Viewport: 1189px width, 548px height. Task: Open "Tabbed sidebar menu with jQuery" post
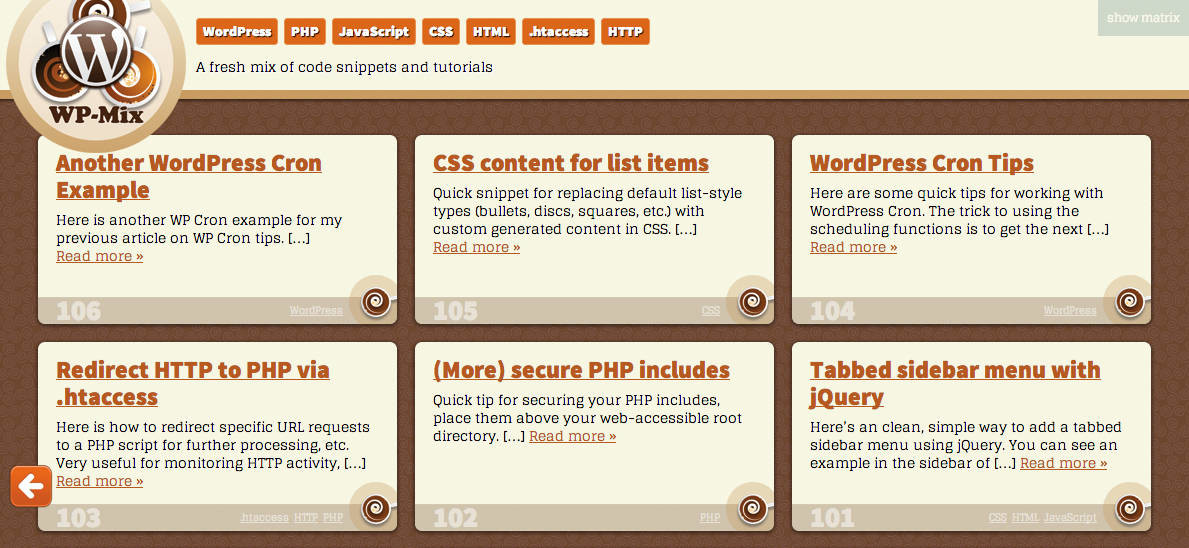tap(955, 384)
